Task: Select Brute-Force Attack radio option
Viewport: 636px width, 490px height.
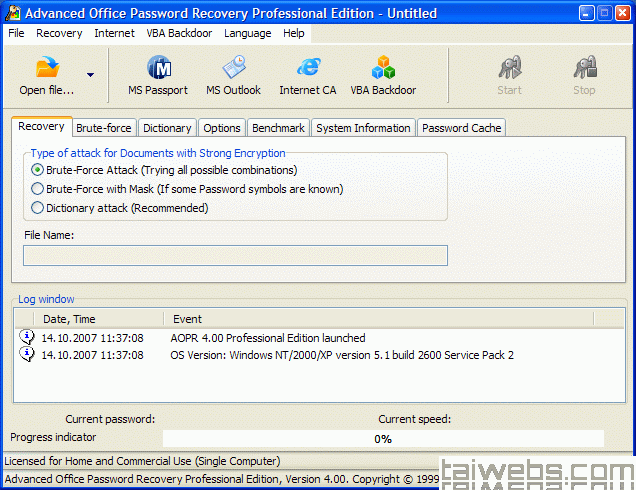Action: [x=38, y=170]
